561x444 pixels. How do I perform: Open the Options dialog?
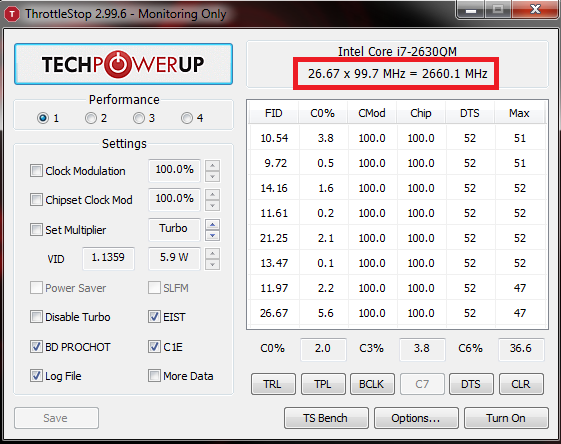click(x=416, y=418)
